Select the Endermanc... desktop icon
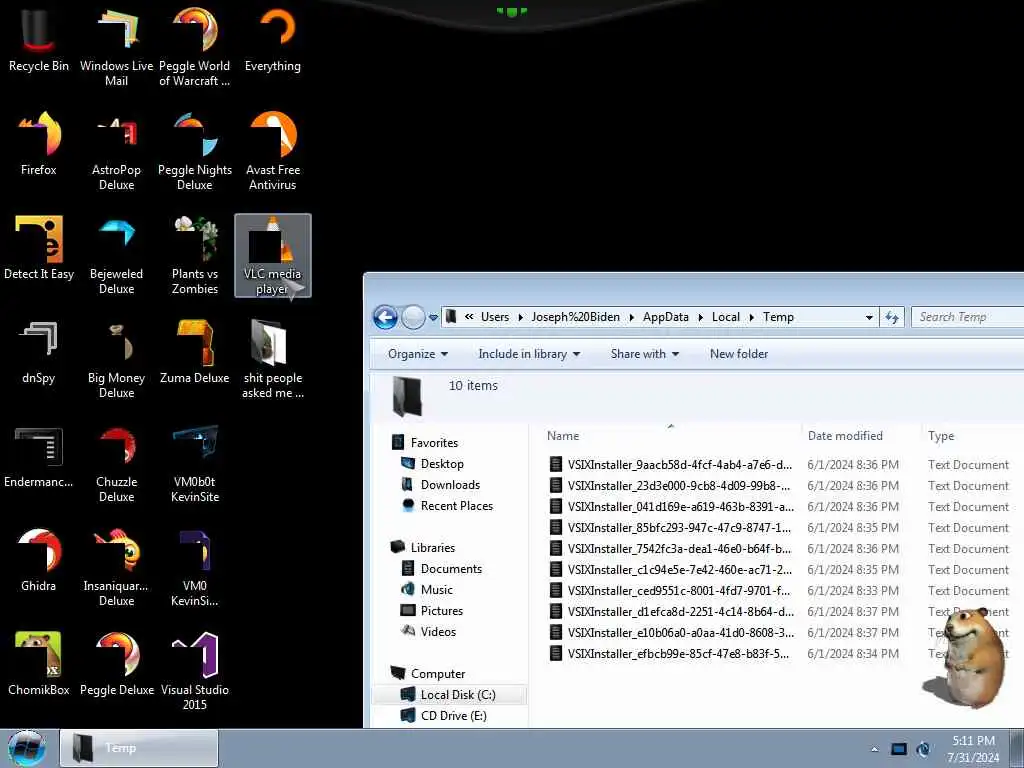The width and height of the screenshot is (1024, 768). (39, 456)
